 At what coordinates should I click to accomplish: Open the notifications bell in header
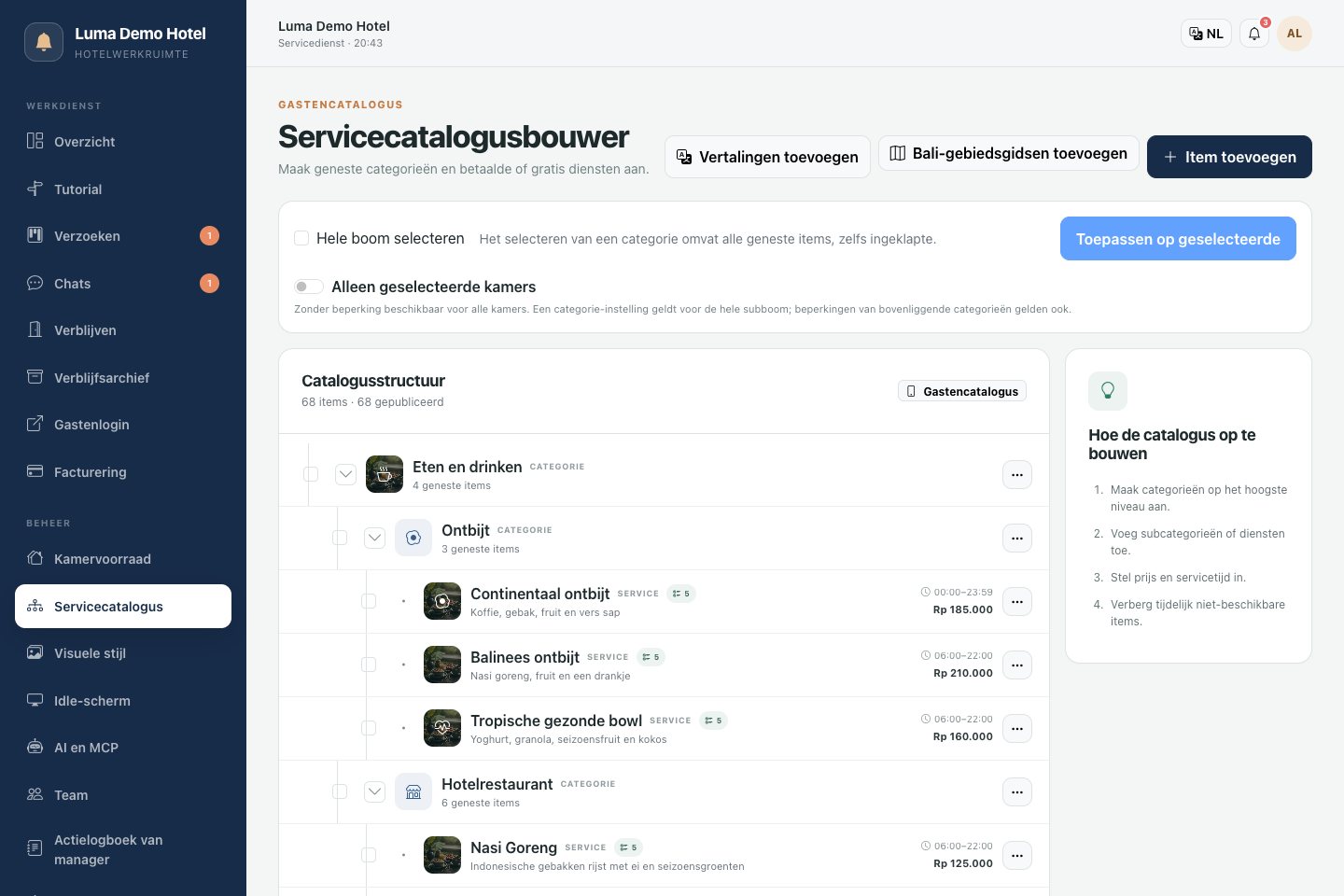click(1254, 34)
